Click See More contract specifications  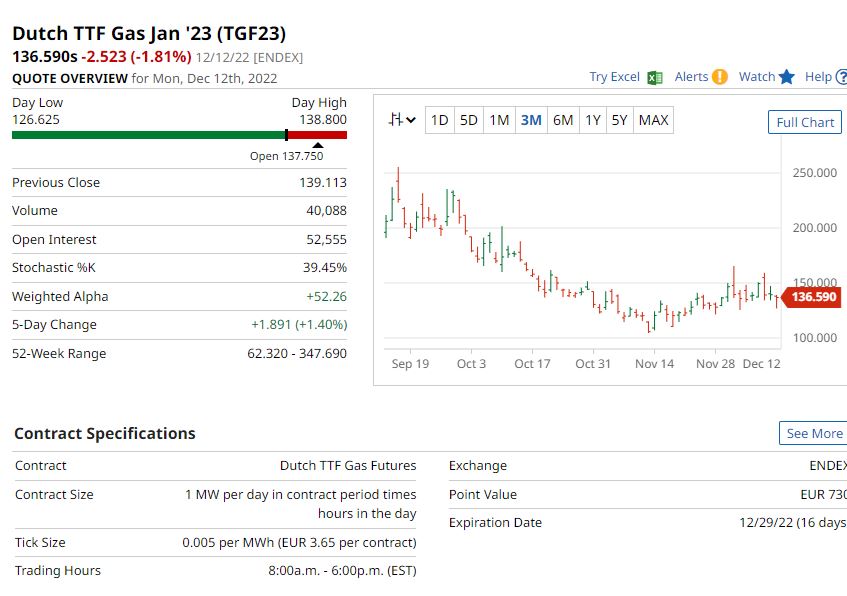(x=812, y=433)
